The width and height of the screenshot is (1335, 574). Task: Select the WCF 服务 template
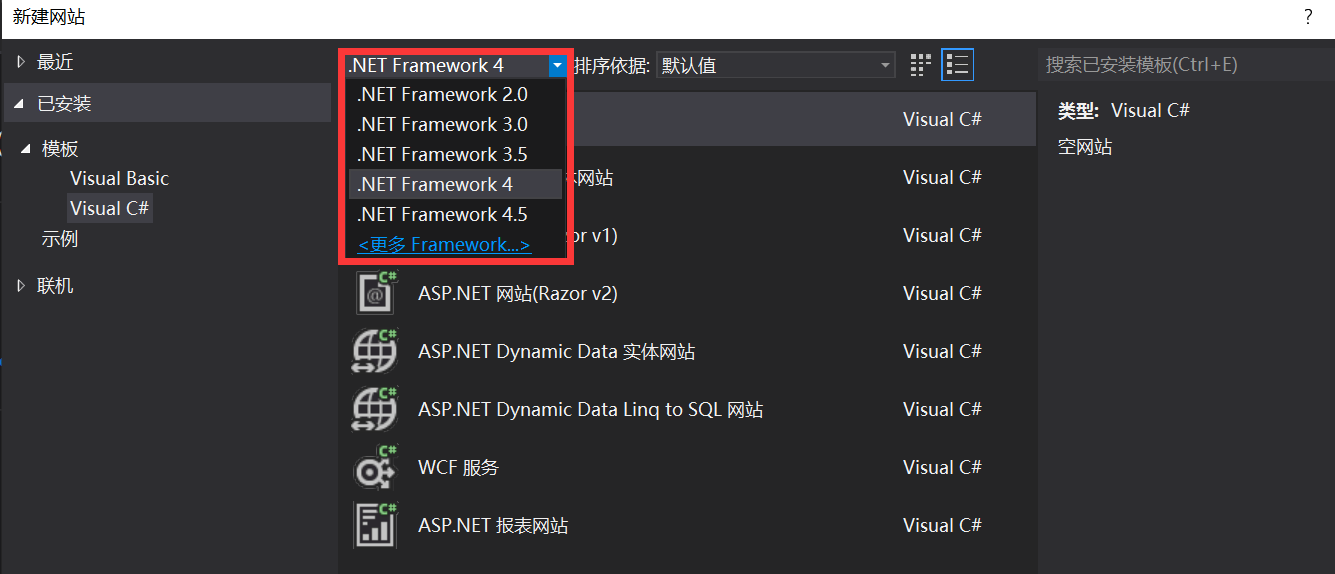click(x=687, y=468)
